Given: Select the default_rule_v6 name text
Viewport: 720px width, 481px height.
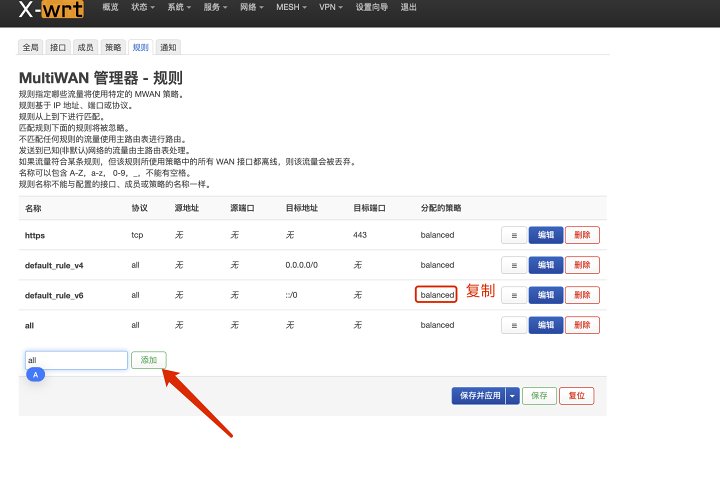Looking at the screenshot, I should 54,296.
